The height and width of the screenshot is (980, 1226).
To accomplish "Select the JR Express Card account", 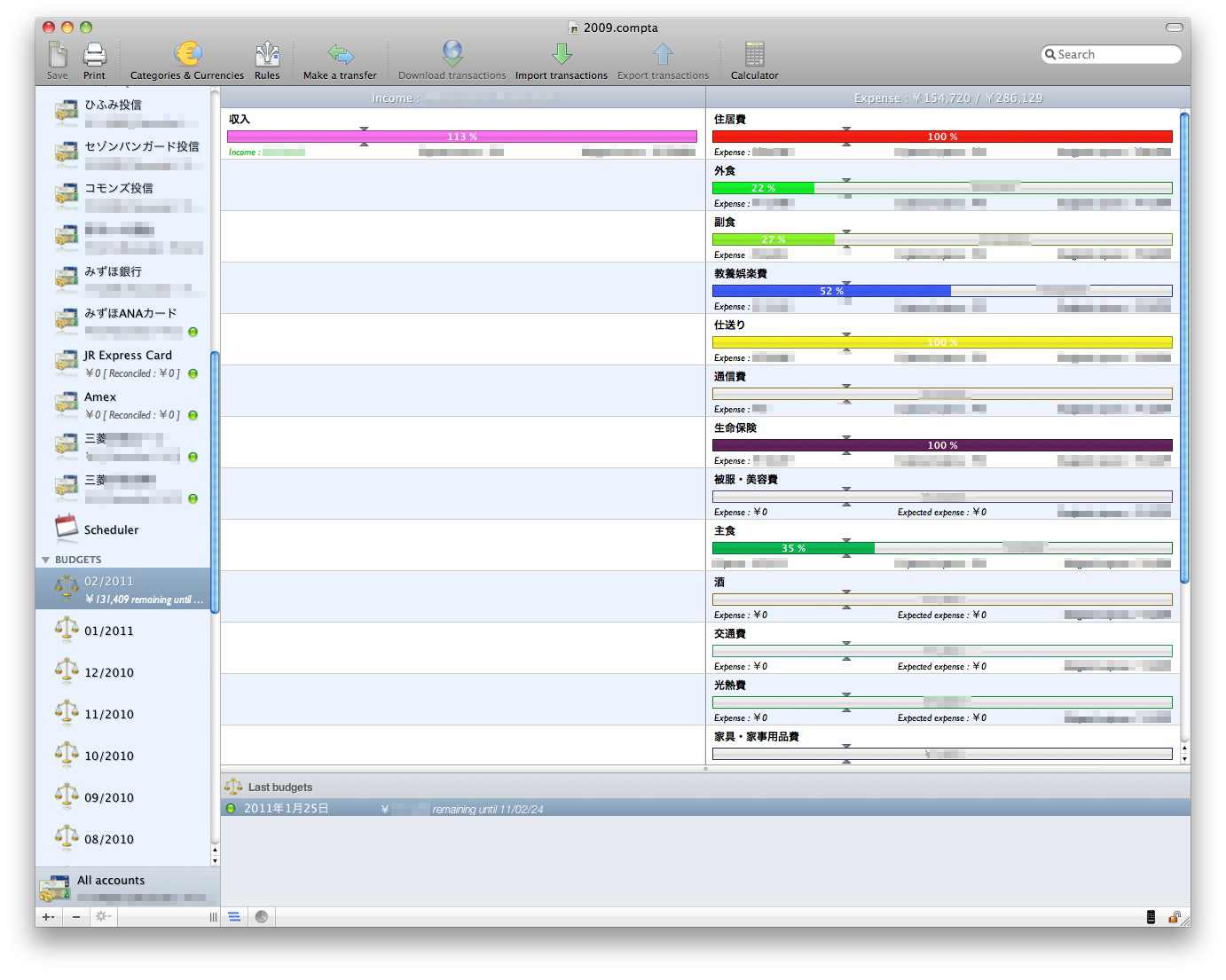I will [128, 356].
